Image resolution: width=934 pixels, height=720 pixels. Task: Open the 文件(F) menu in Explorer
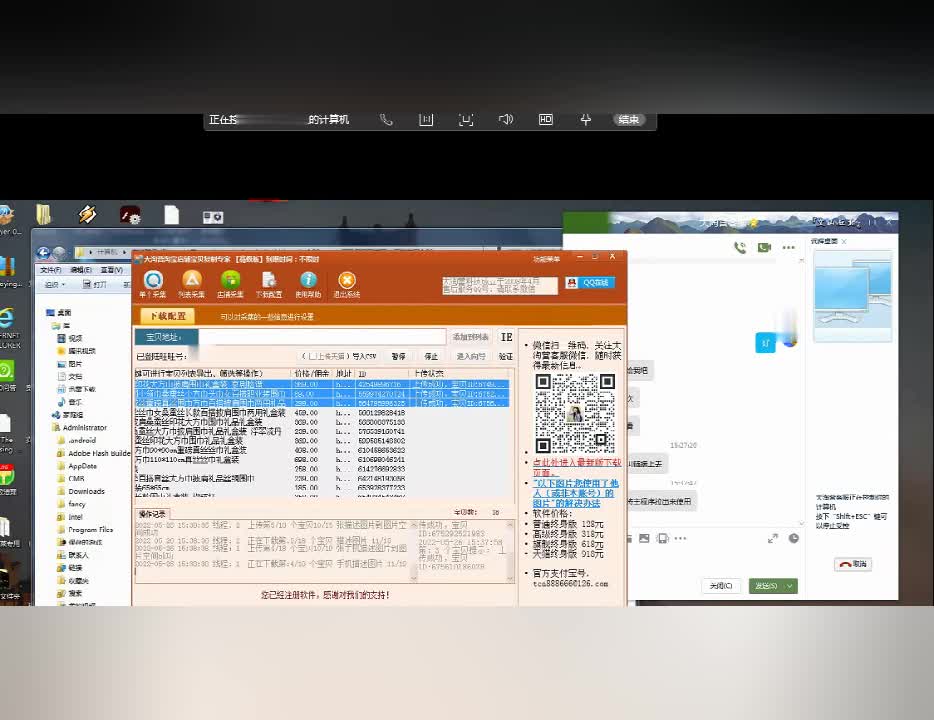coord(51,270)
